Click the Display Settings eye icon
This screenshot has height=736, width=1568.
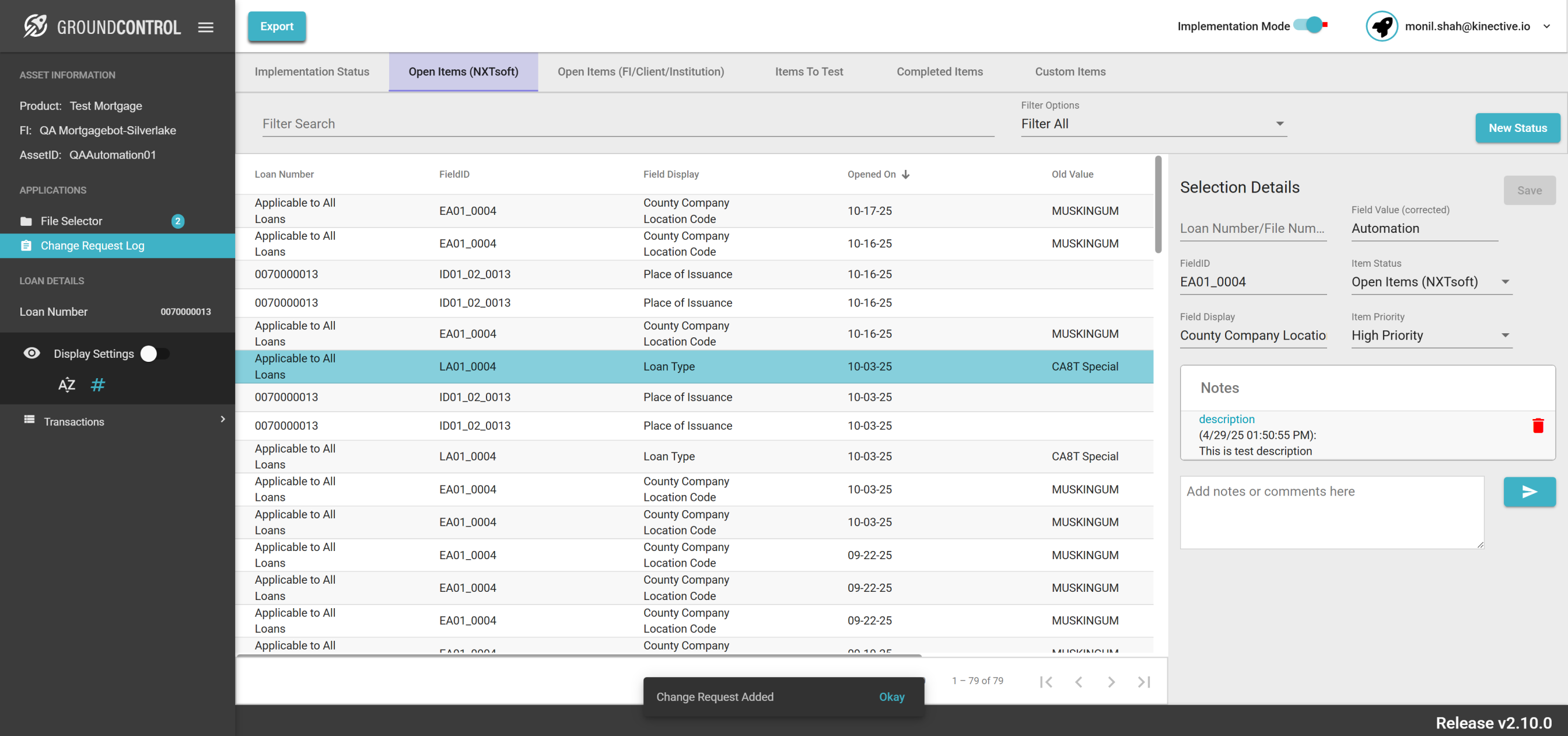[x=32, y=353]
